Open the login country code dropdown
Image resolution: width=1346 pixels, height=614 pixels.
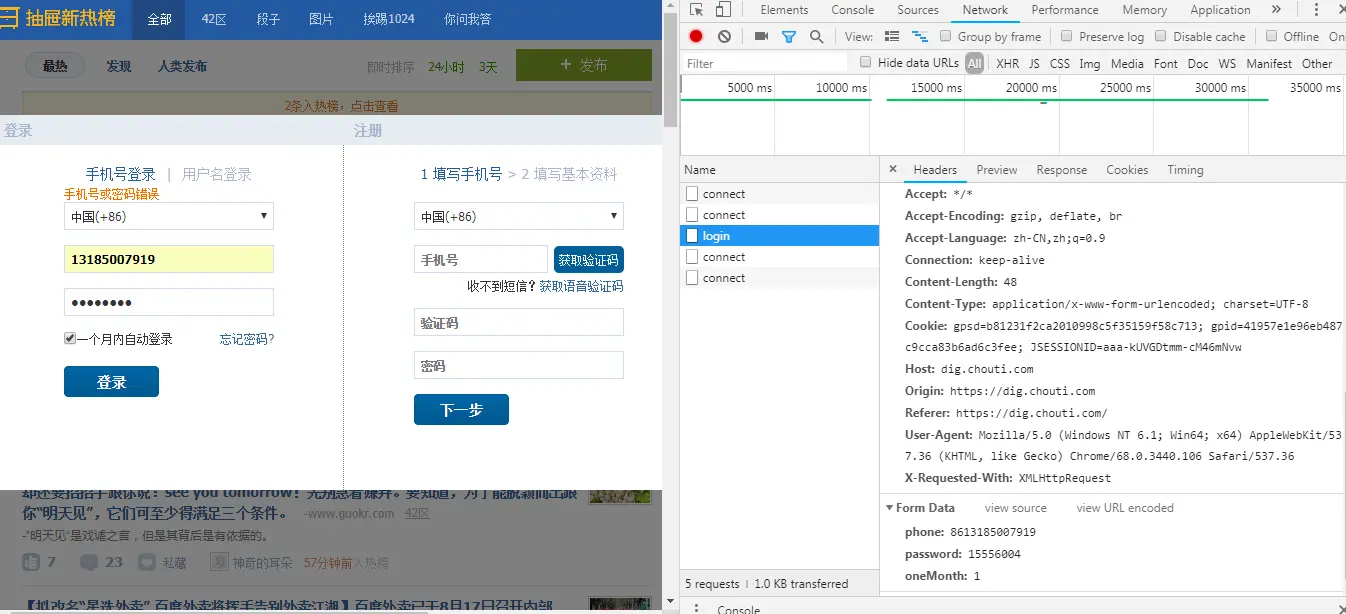click(x=169, y=216)
